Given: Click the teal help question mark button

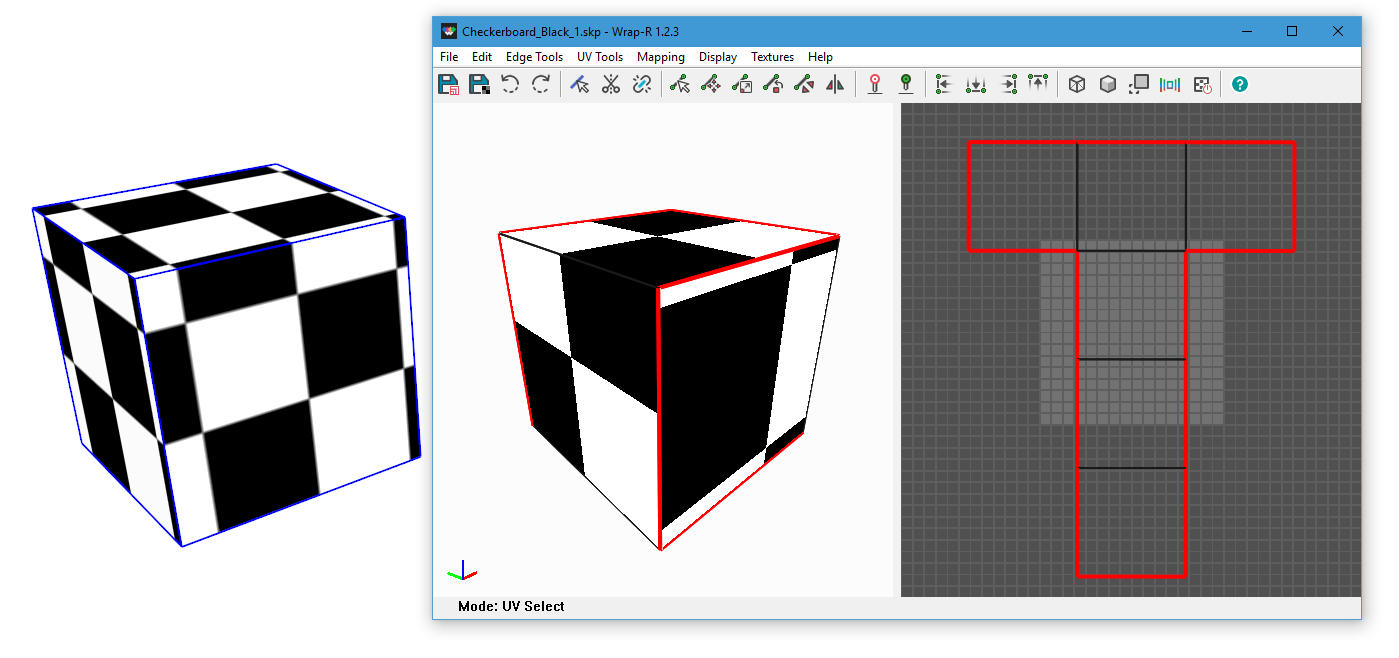Looking at the screenshot, I should click(1240, 85).
